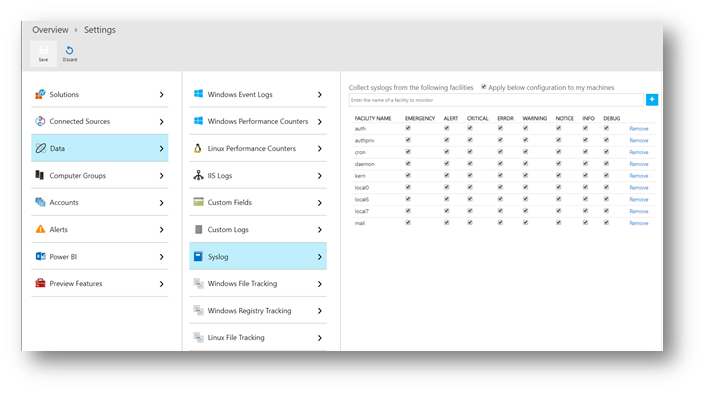Open Solutions via its icon

tap(40, 94)
